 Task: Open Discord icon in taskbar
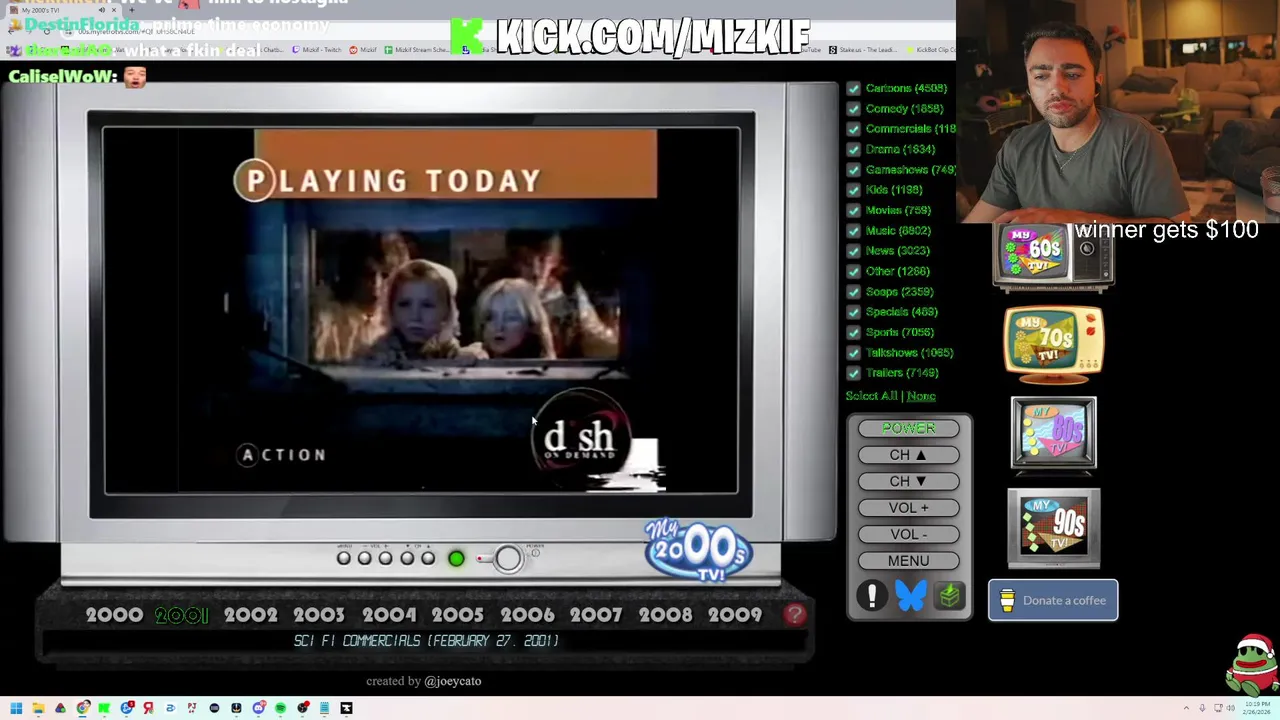pyautogui.click(x=259, y=708)
